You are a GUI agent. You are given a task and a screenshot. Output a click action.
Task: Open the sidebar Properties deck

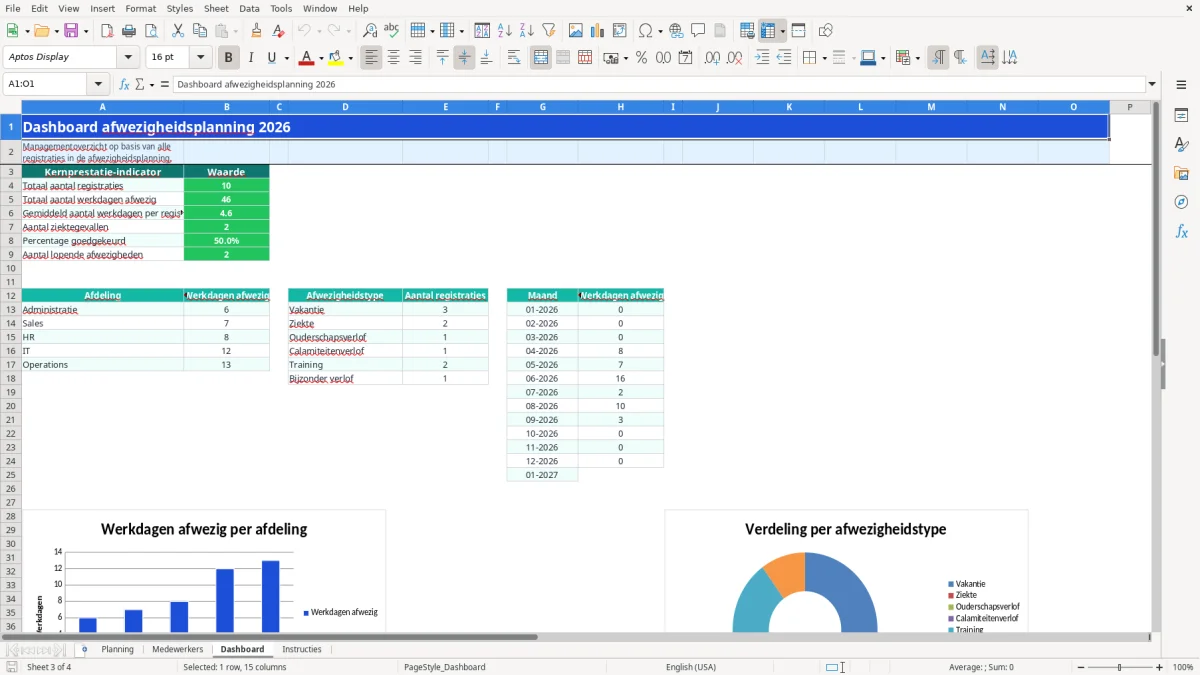pos(1181,115)
